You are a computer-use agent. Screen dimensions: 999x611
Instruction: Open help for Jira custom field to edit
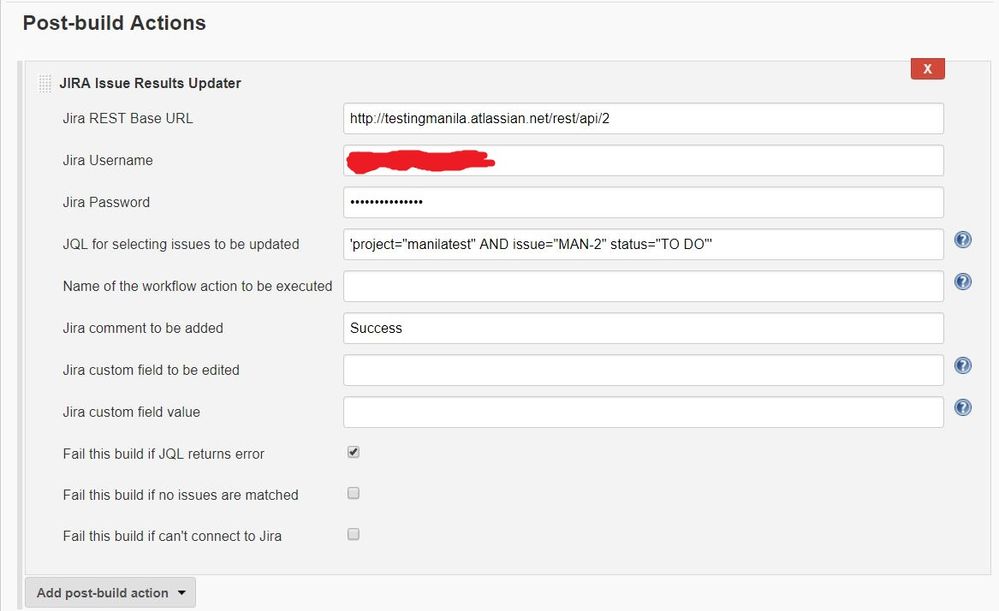coord(962,365)
